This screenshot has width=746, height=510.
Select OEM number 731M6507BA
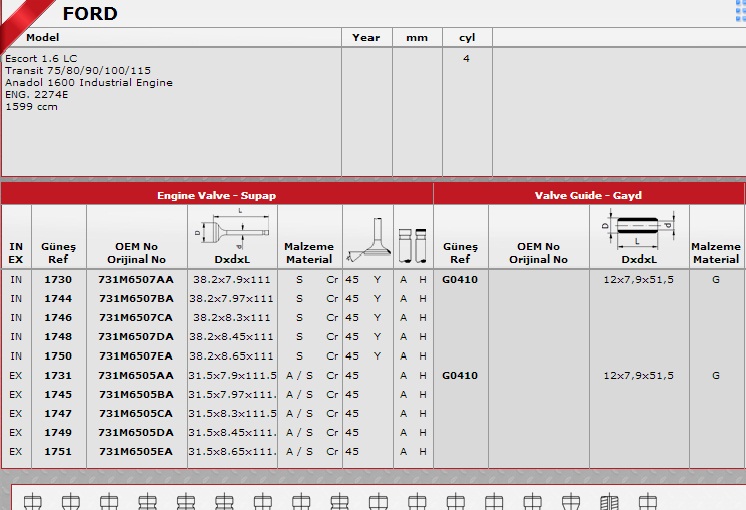(136, 299)
